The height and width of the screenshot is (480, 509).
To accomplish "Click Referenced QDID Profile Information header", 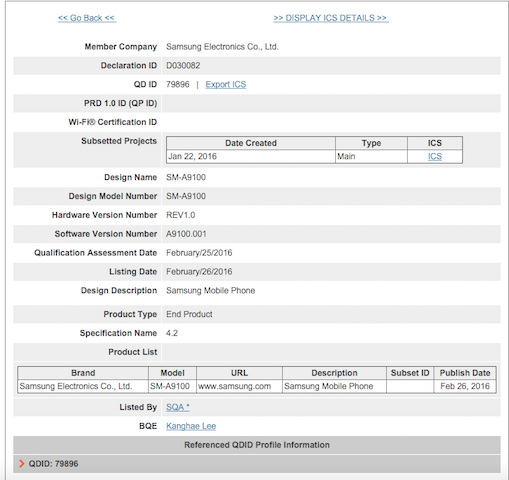I will (257, 445).
